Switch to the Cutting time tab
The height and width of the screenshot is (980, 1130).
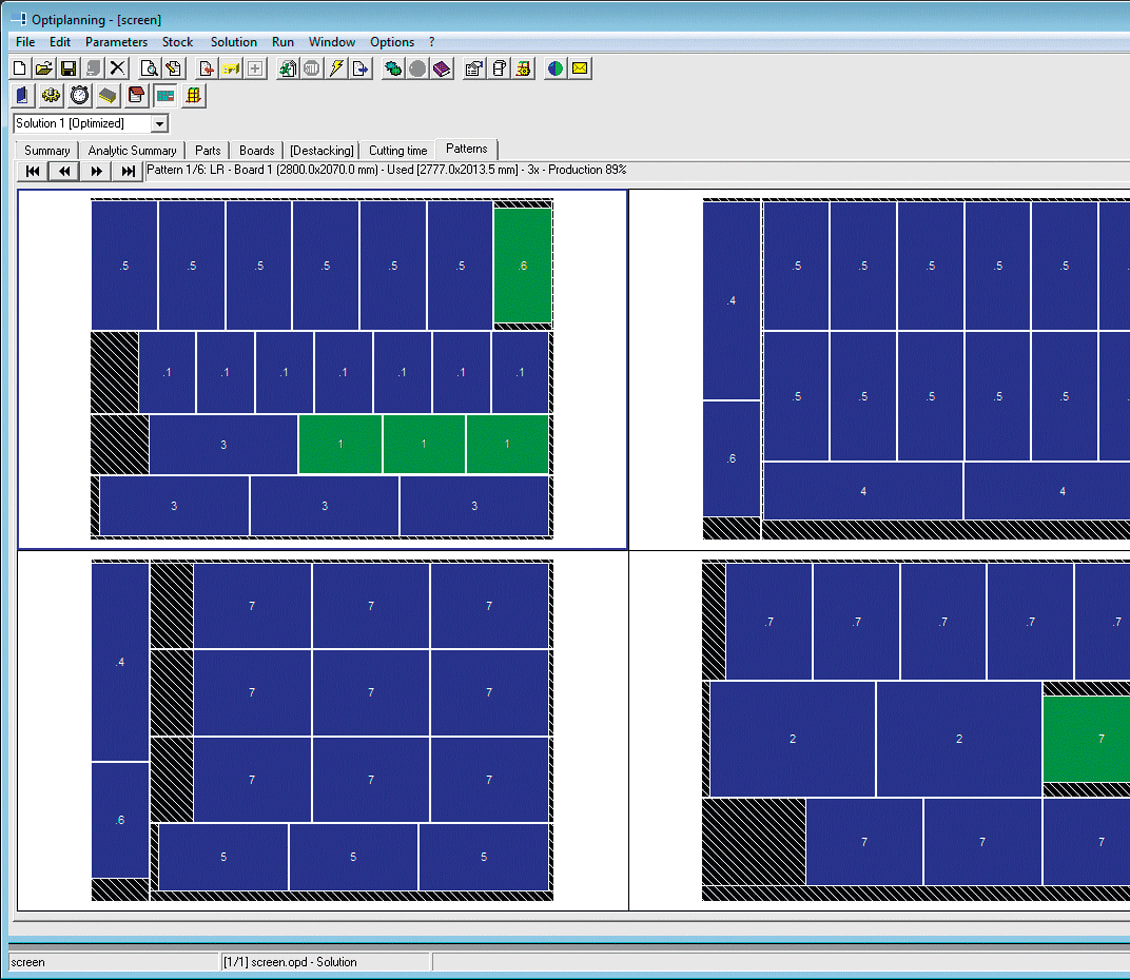[x=398, y=150]
